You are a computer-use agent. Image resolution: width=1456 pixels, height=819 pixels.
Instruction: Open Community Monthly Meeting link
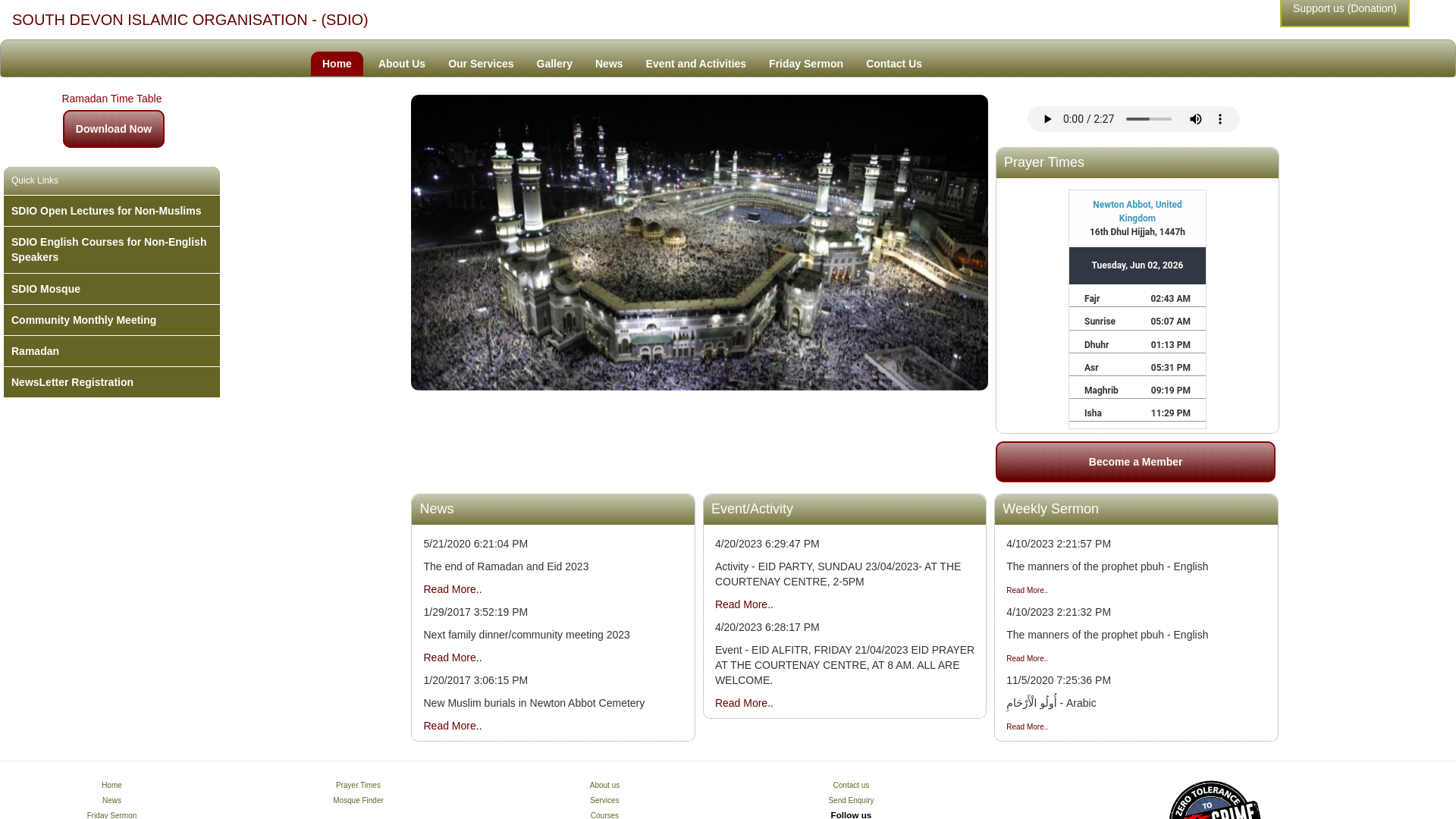111,320
